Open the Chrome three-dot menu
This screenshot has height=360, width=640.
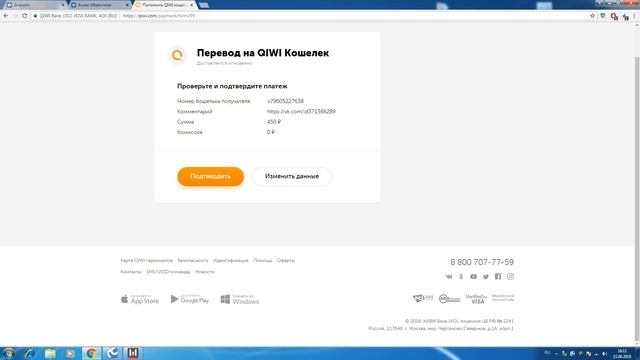[x=635, y=16]
